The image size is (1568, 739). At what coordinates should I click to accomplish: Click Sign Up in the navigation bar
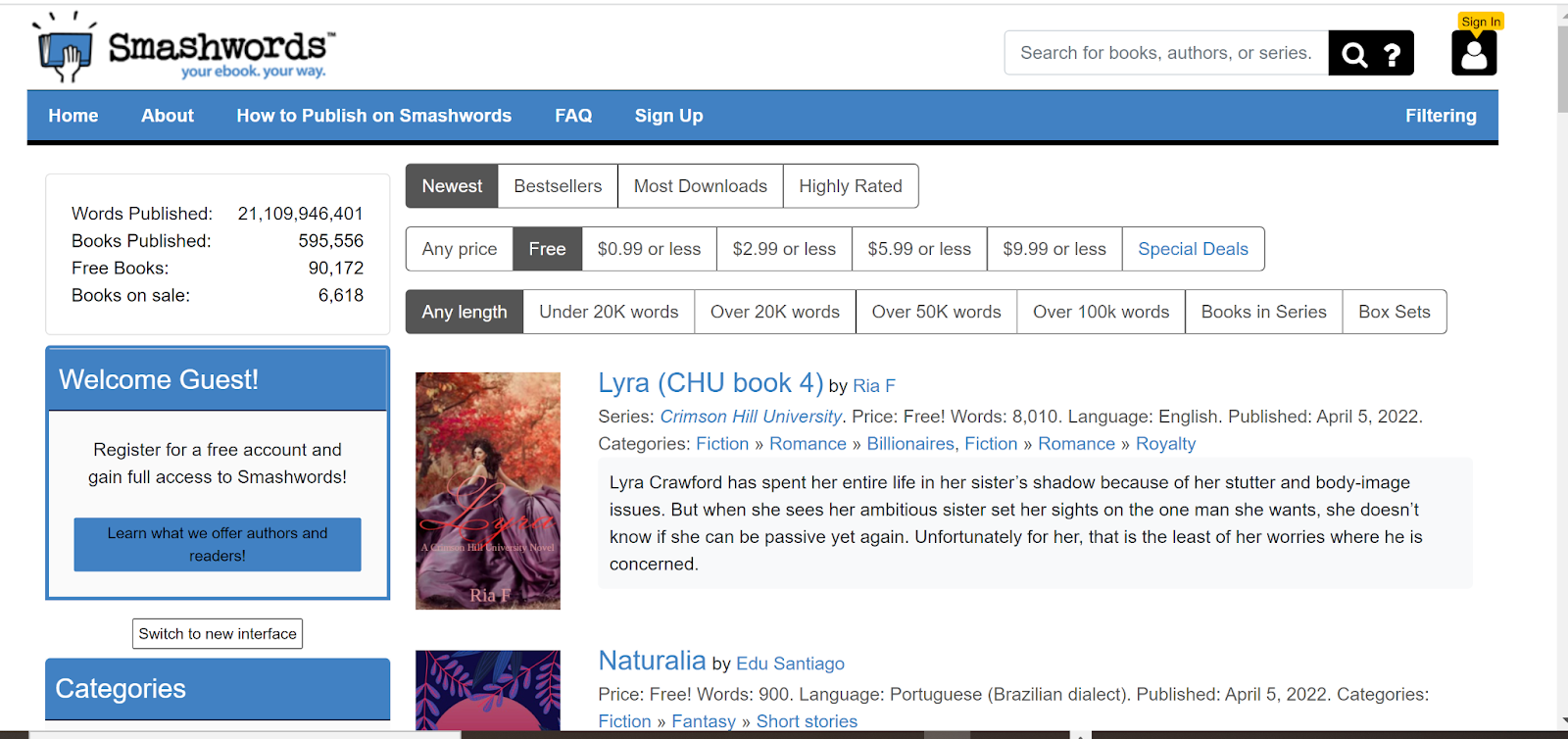tap(668, 116)
